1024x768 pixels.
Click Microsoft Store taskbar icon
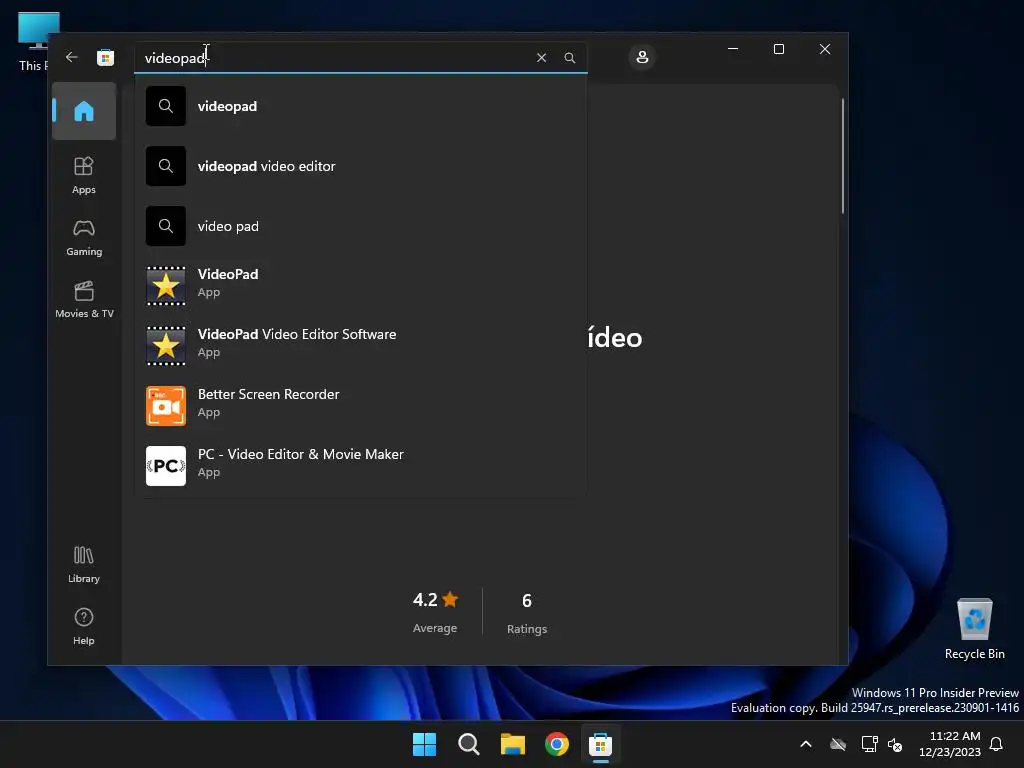pyautogui.click(x=600, y=744)
